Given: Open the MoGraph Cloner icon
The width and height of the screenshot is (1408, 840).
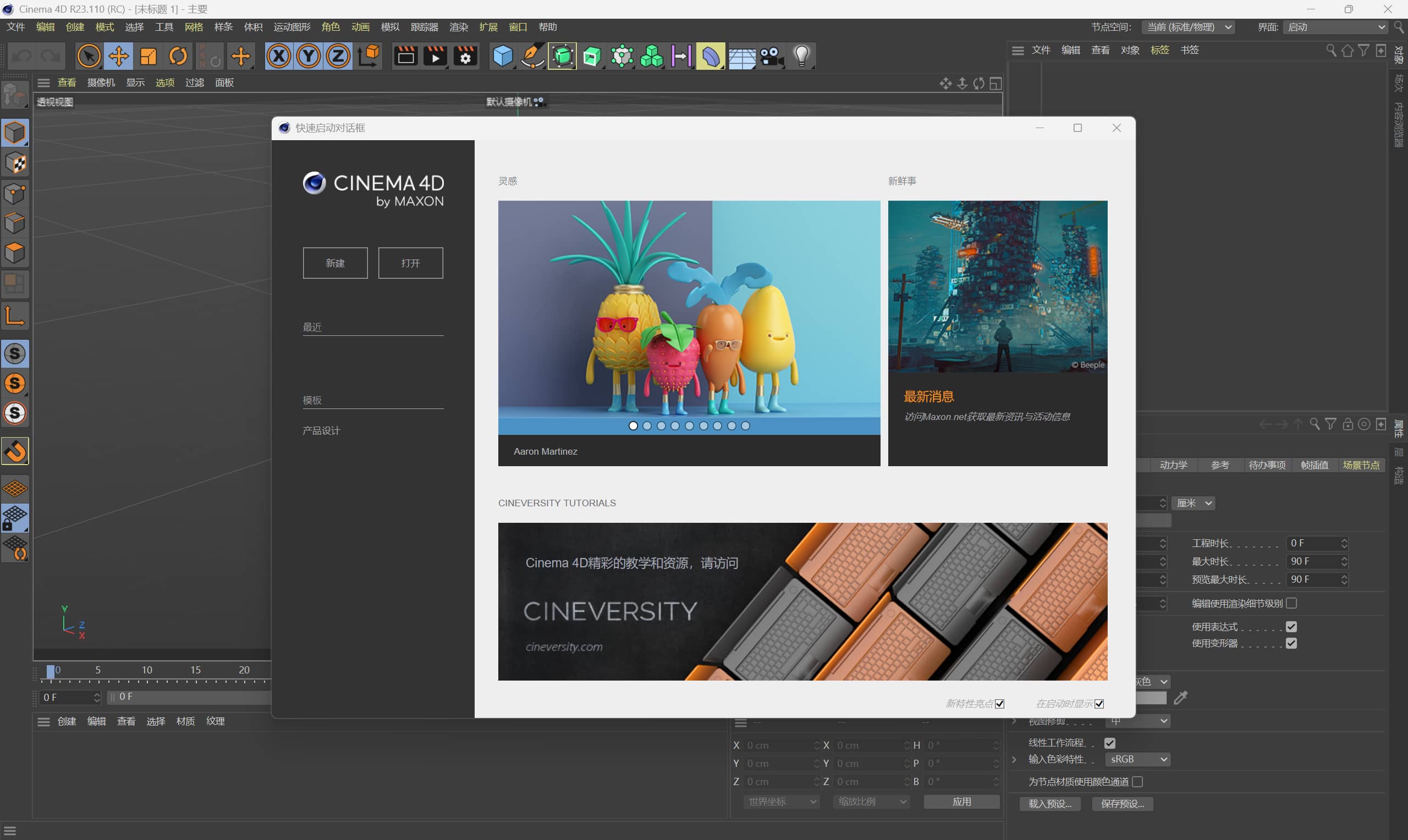Looking at the screenshot, I should pos(651,56).
